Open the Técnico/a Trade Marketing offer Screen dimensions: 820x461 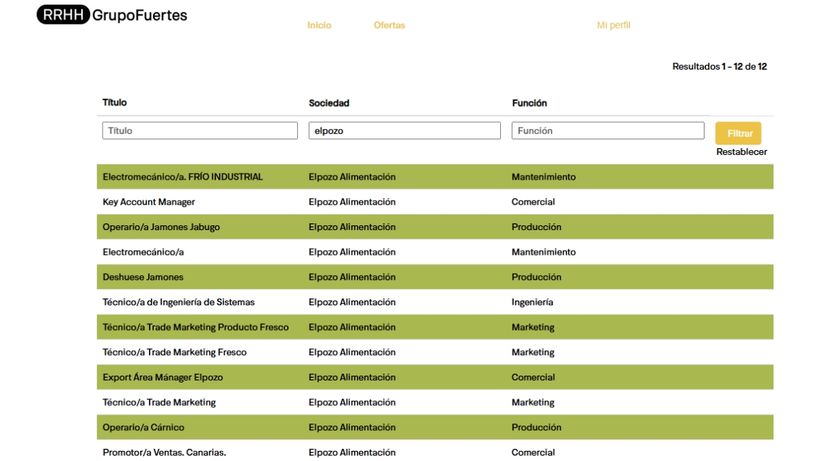coord(159,402)
